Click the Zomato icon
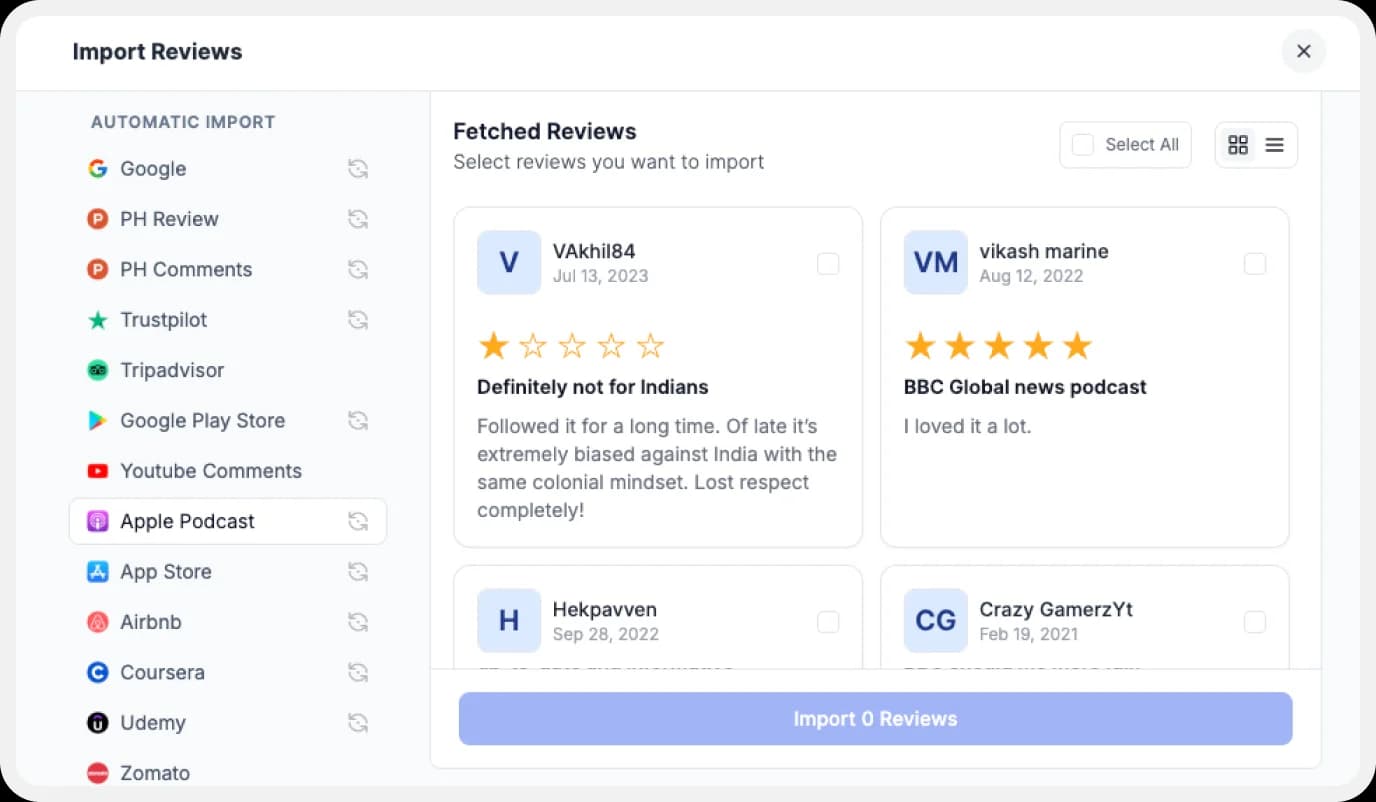Viewport: 1376px width, 802px height. (x=97, y=773)
